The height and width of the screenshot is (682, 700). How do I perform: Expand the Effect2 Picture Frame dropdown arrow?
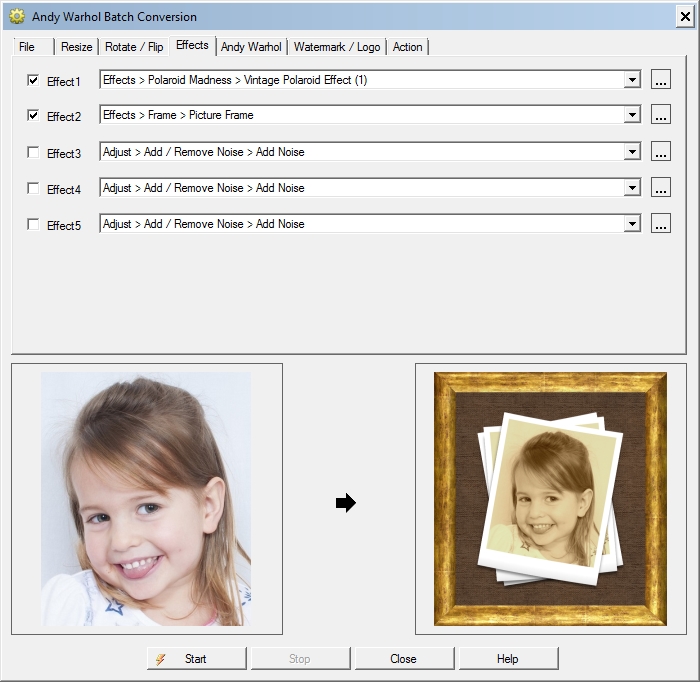click(632, 115)
